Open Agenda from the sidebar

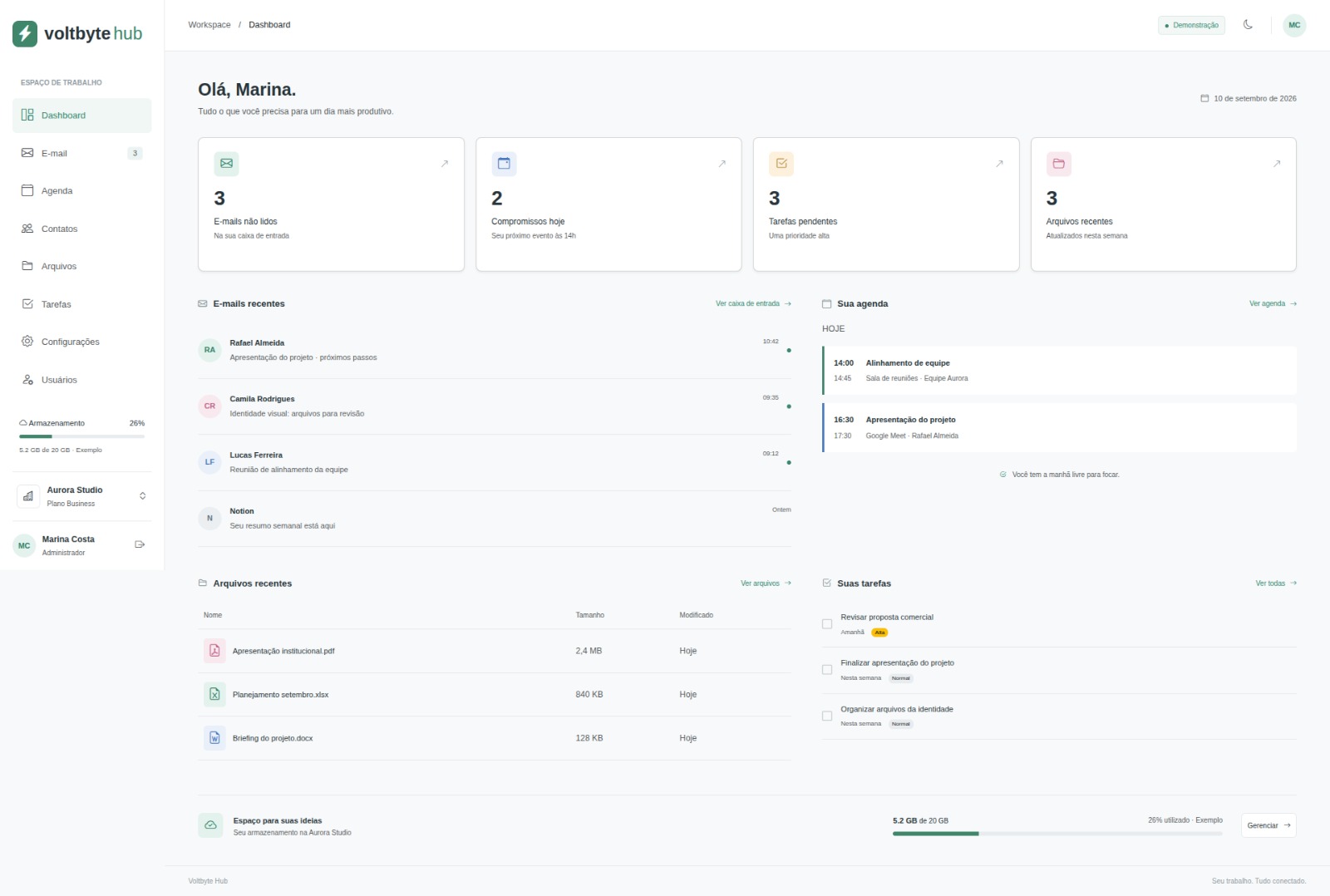(81, 191)
